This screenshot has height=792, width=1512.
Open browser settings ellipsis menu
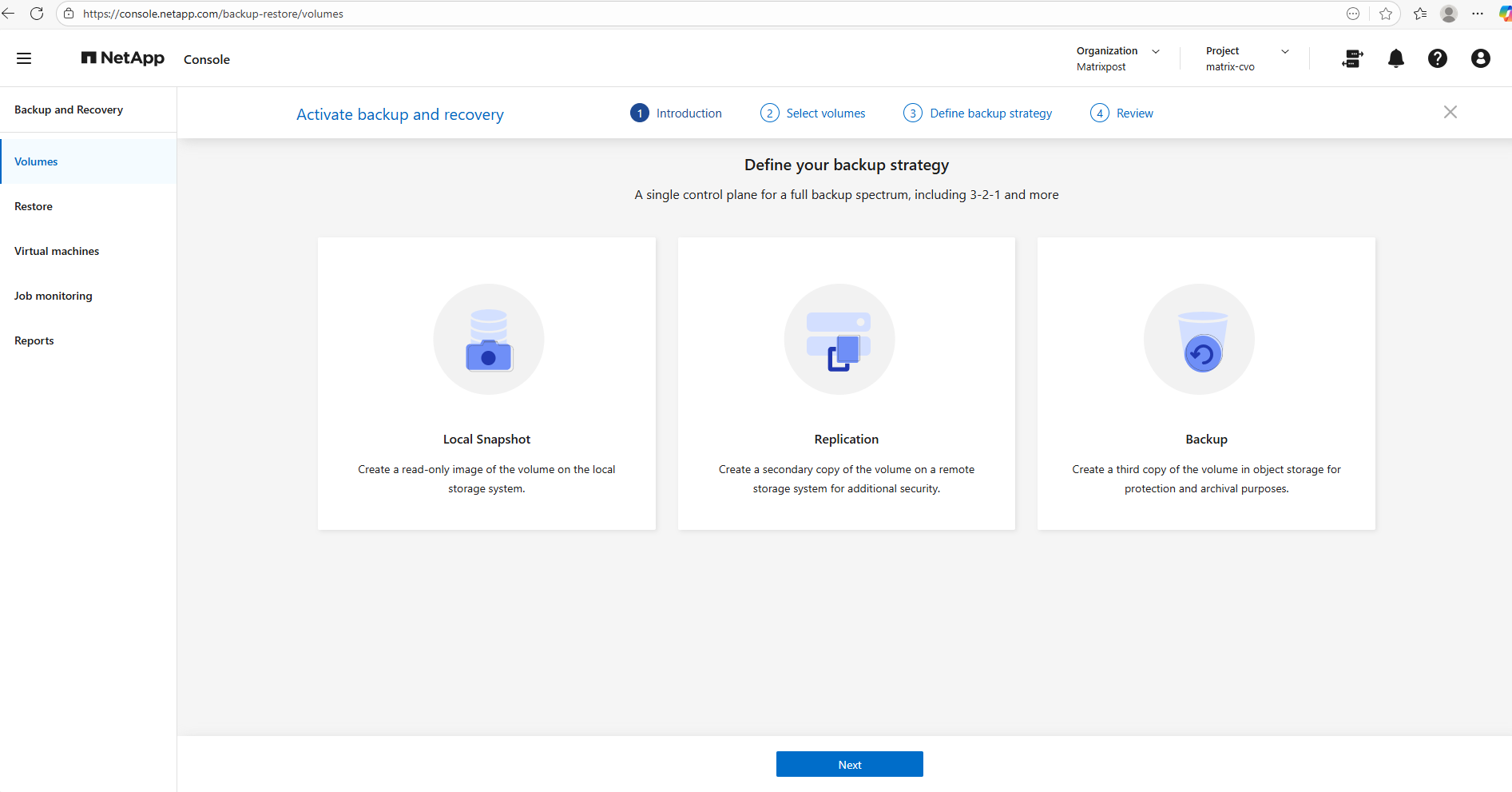pyautogui.click(x=1478, y=14)
